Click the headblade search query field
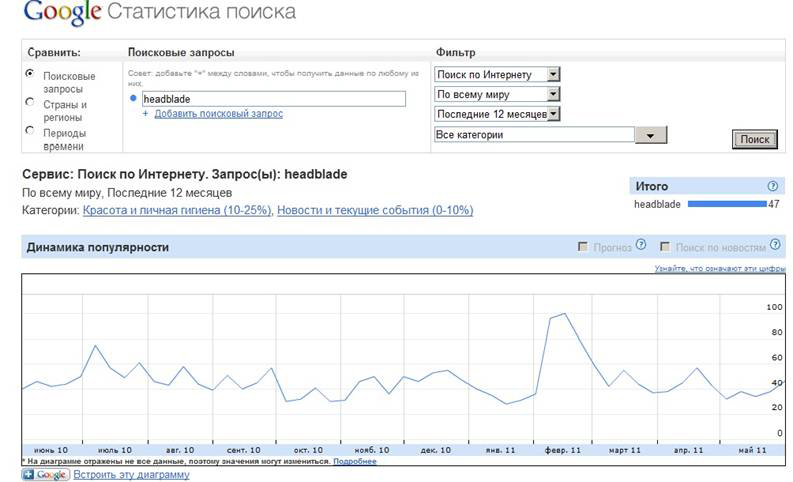 pyautogui.click(x=273, y=99)
